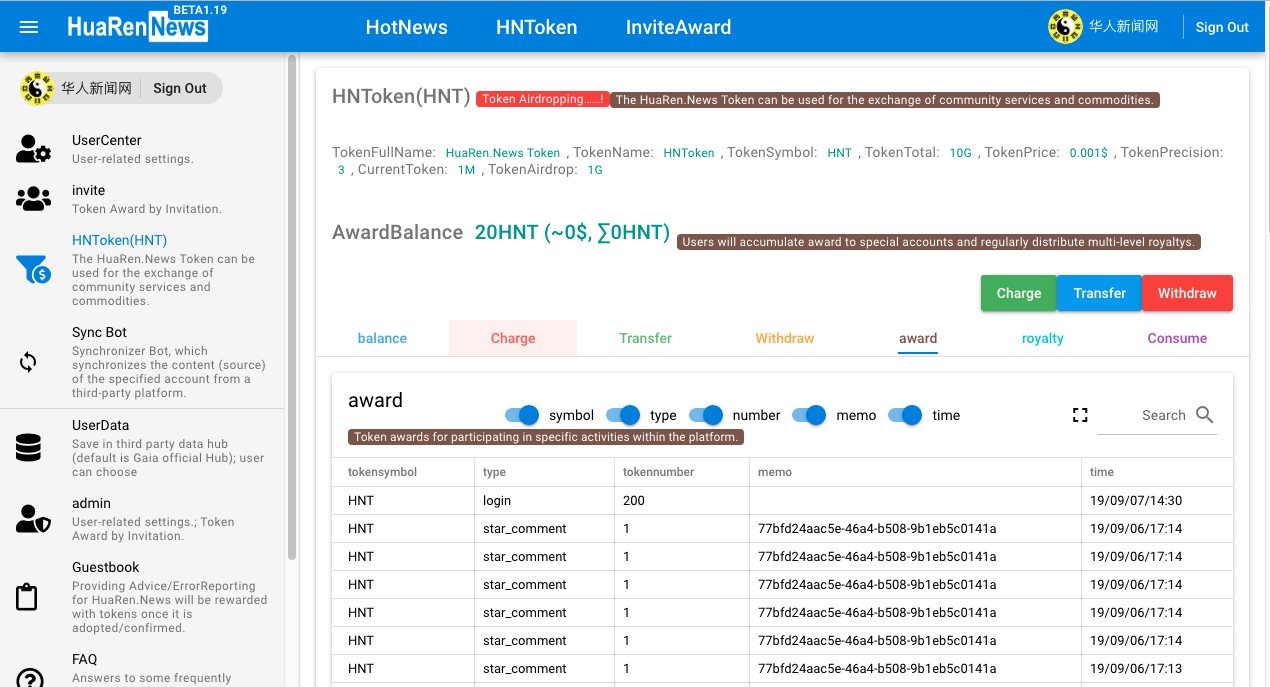Click the invite group icon

click(33, 199)
